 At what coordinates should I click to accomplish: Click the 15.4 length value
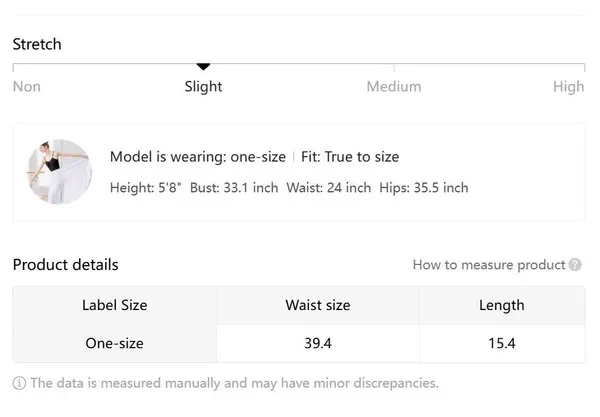(501, 343)
